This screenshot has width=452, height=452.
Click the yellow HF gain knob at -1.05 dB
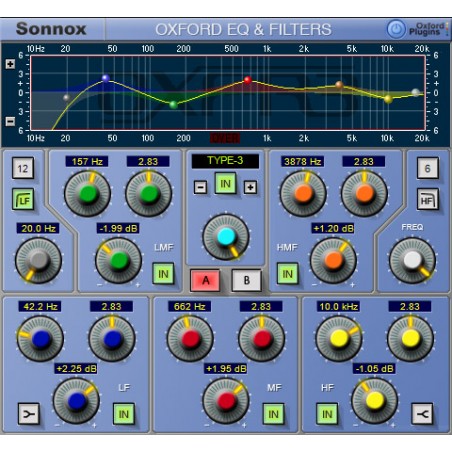tap(375, 401)
